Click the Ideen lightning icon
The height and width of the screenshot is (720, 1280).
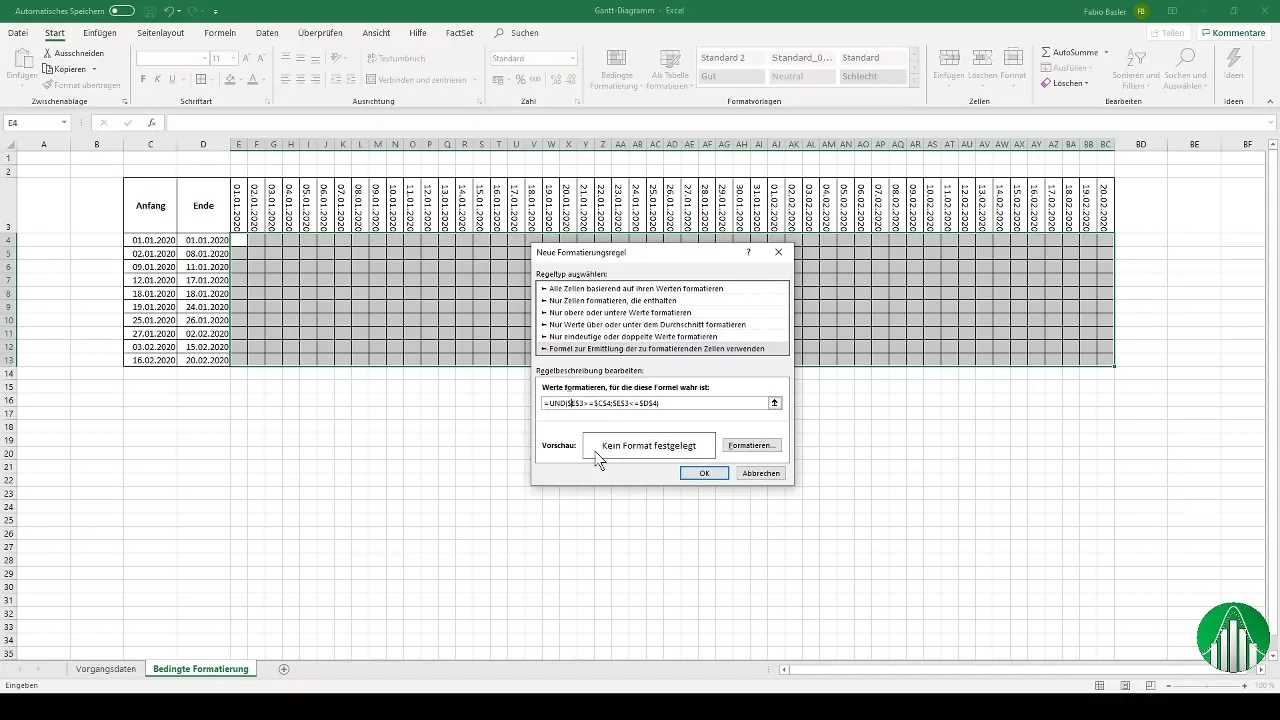(x=1234, y=58)
